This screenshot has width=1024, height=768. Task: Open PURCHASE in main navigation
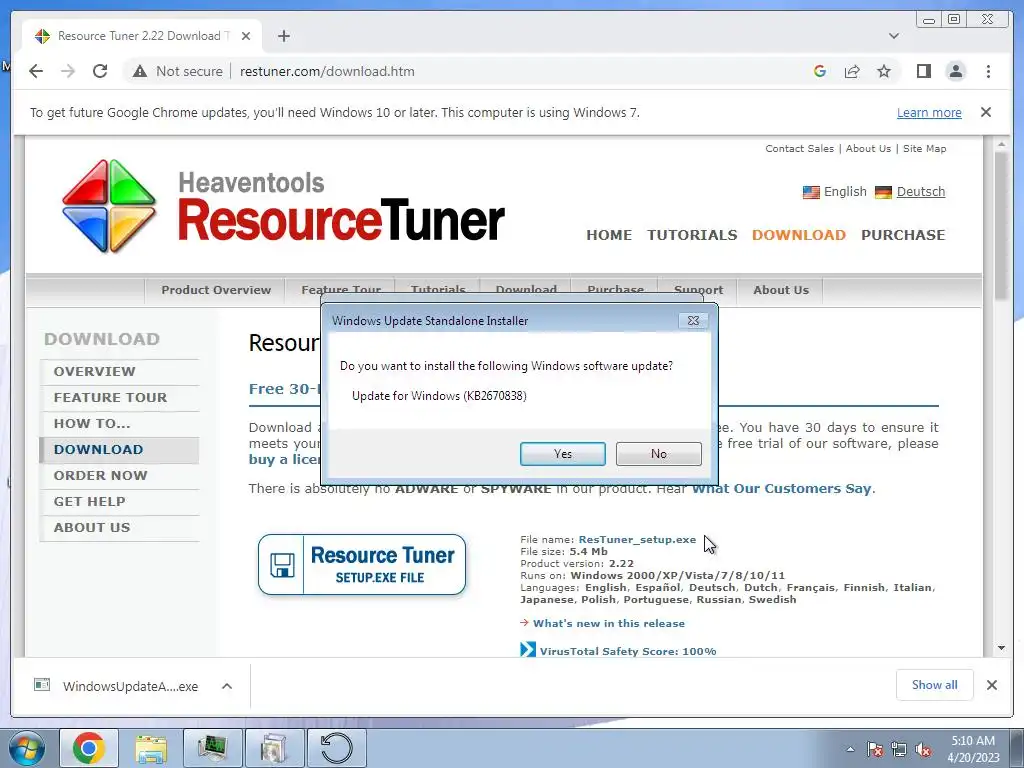[903, 235]
